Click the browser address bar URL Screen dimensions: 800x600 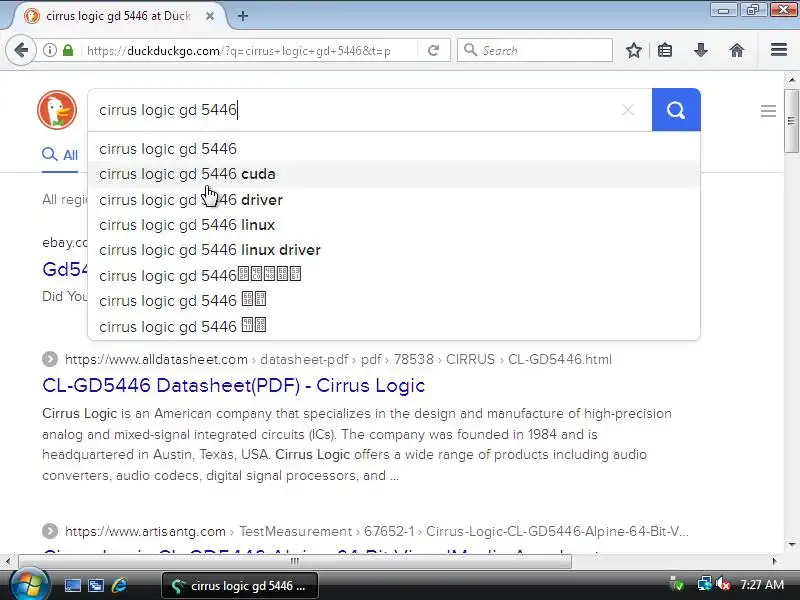click(239, 51)
